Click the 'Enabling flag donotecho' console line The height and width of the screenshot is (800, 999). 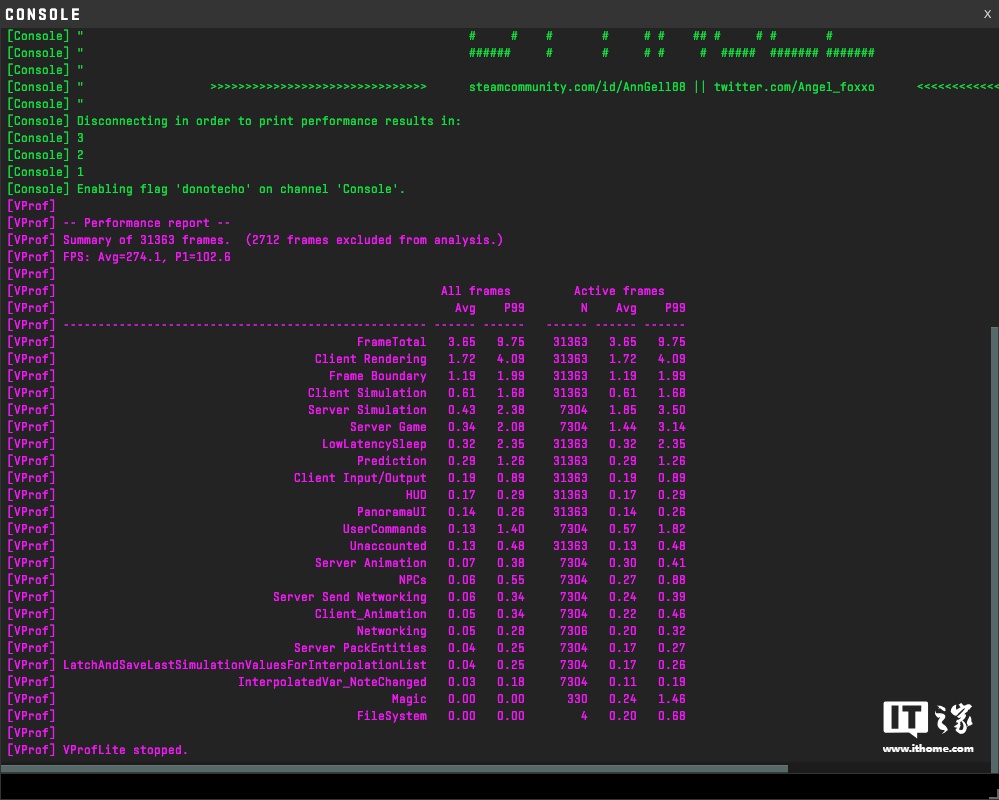[240, 189]
